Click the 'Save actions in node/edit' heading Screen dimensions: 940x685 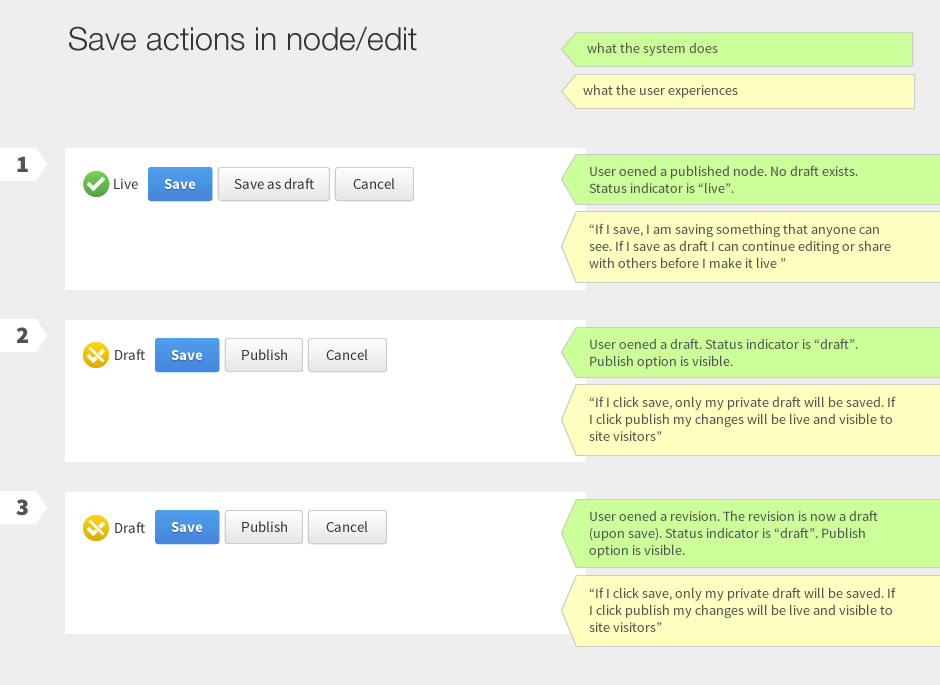coord(241,39)
